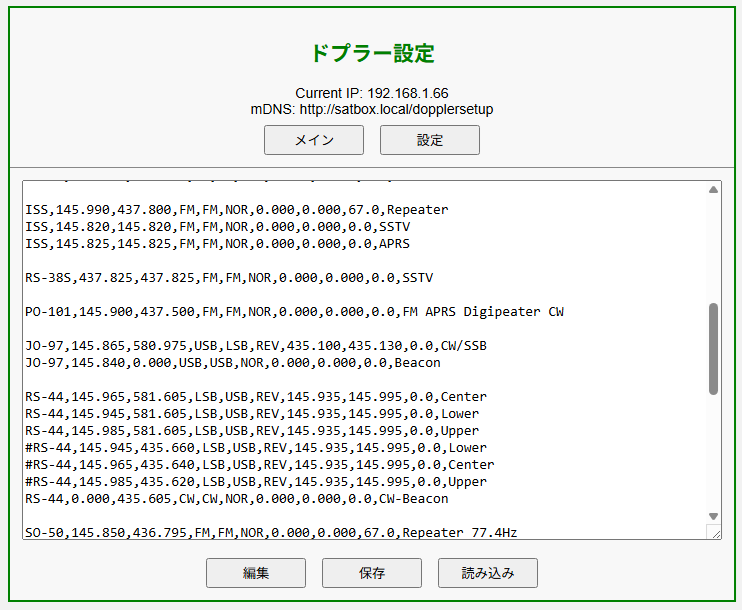Click the mDNS satbox.local/dopplersetup address
Image resolution: width=742 pixels, height=610 pixels.
372,109
